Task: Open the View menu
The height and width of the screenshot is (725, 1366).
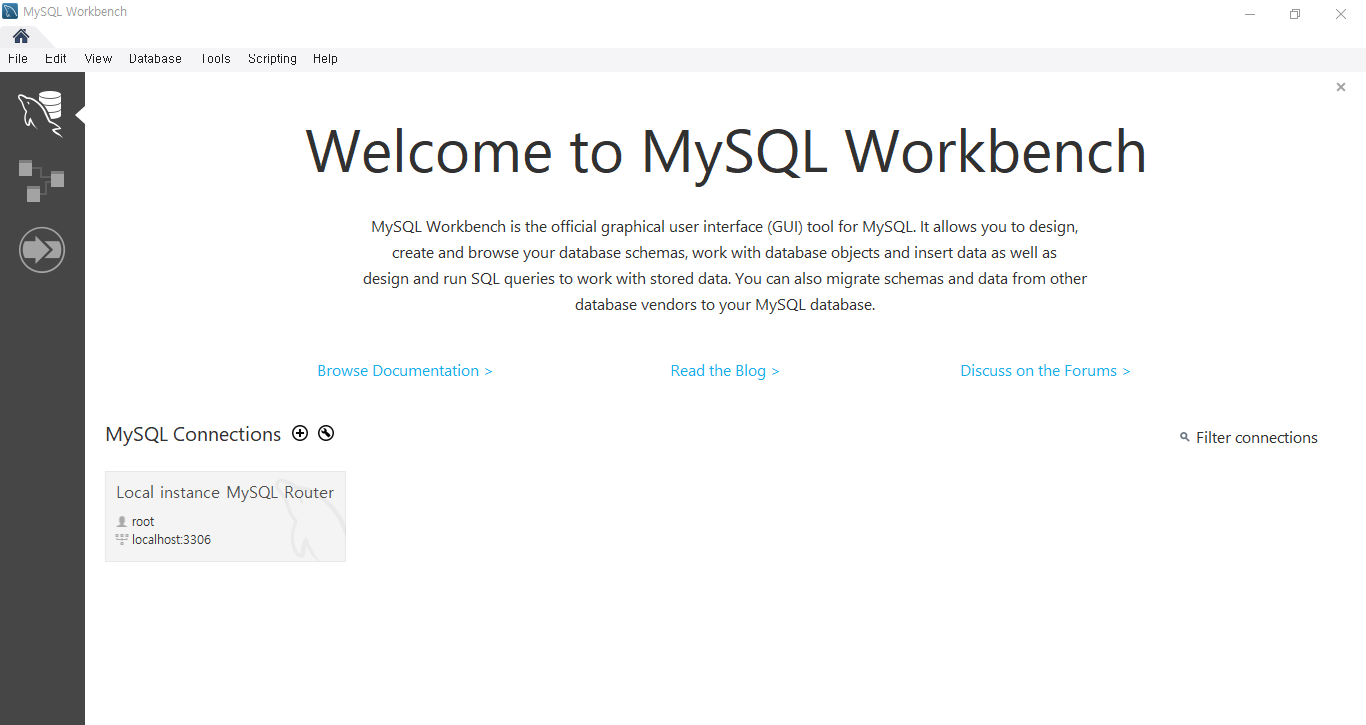Action: pyautogui.click(x=98, y=59)
